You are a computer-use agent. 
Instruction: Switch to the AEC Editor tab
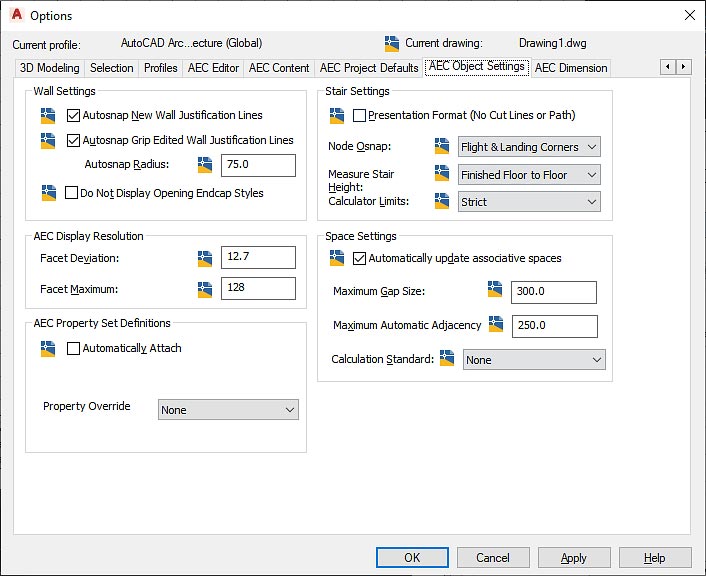point(213,68)
